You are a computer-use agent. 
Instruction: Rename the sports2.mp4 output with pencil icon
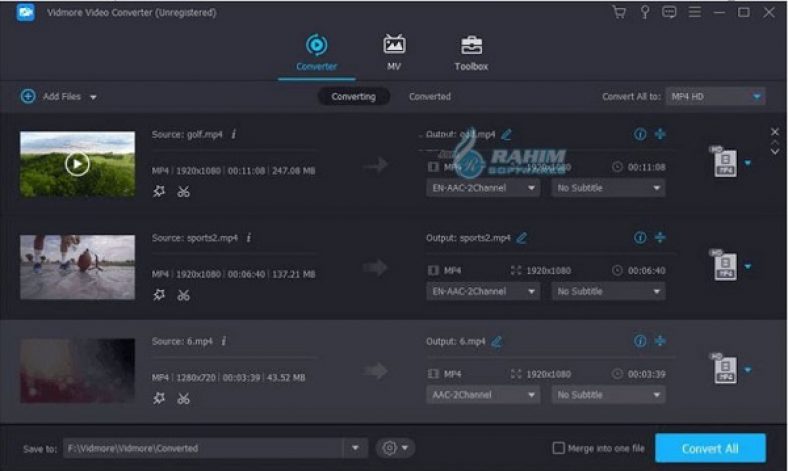click(522, 238)
